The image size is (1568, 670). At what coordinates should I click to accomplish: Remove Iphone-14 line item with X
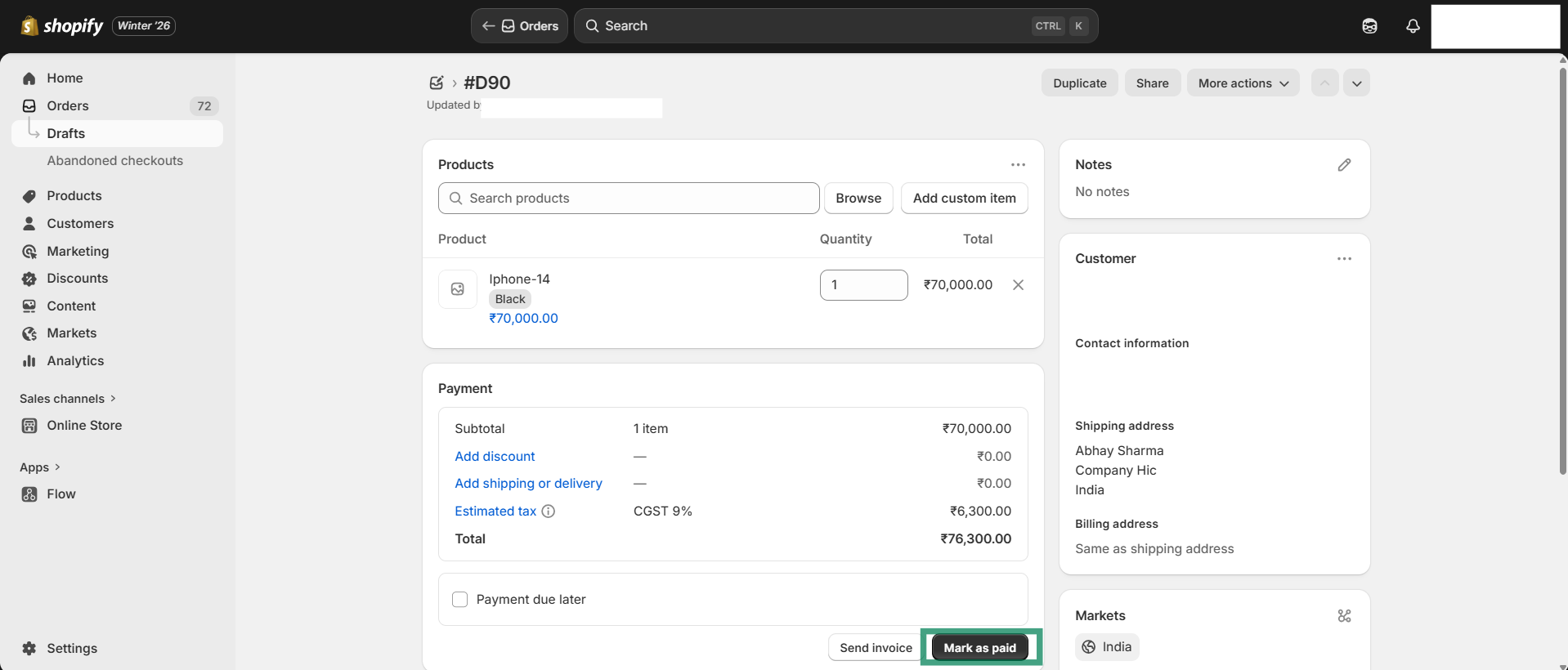(1018, 285)
